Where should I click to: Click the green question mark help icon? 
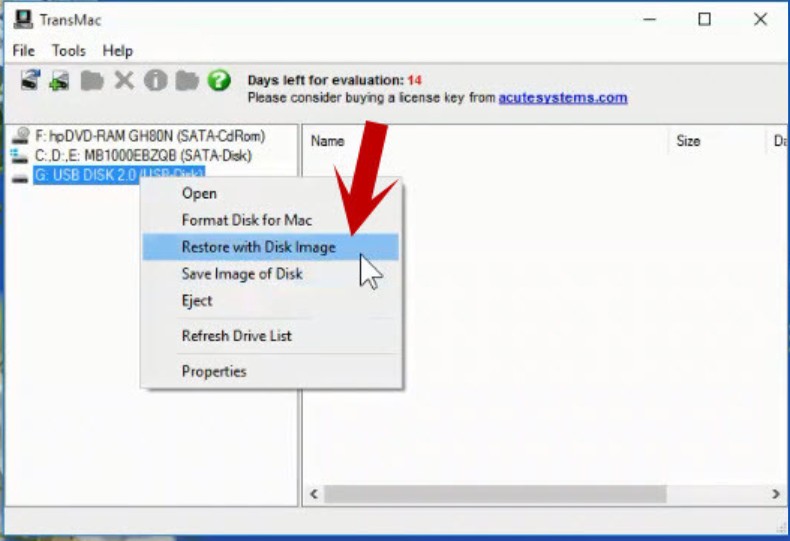[x=219, y=81]
